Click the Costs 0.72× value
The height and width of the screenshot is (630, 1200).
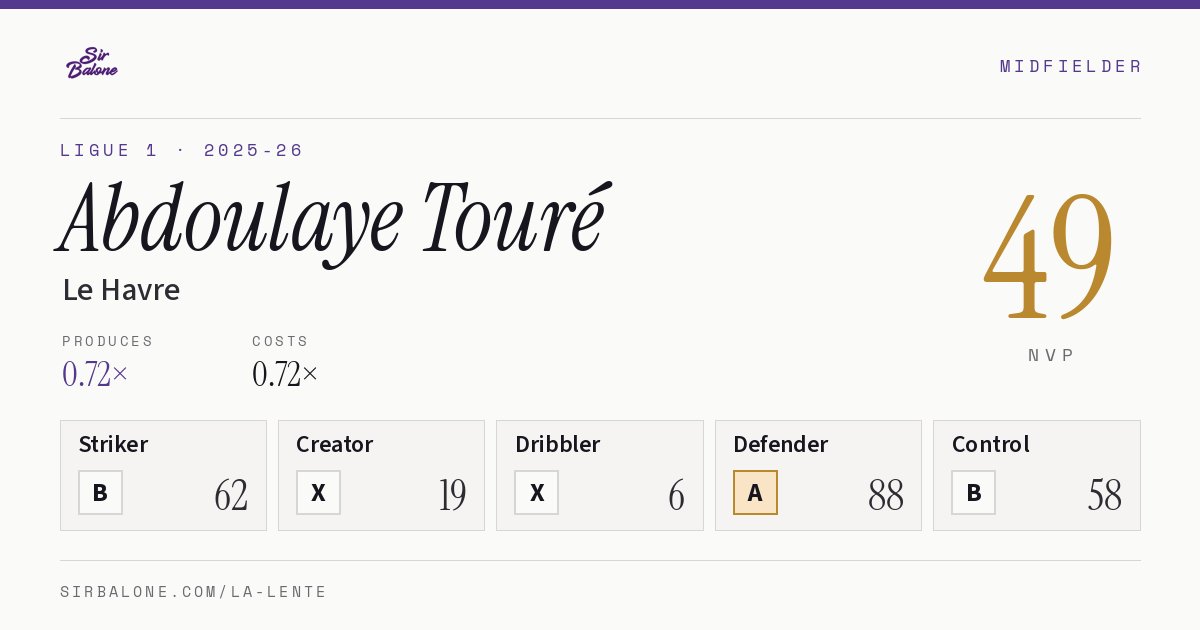pos(285,374)
